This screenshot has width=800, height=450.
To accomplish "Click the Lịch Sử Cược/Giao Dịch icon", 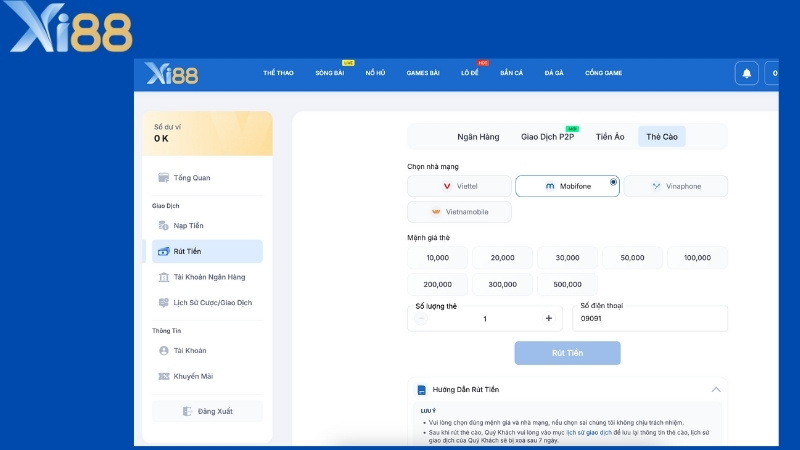I will [x=163, y=303].
